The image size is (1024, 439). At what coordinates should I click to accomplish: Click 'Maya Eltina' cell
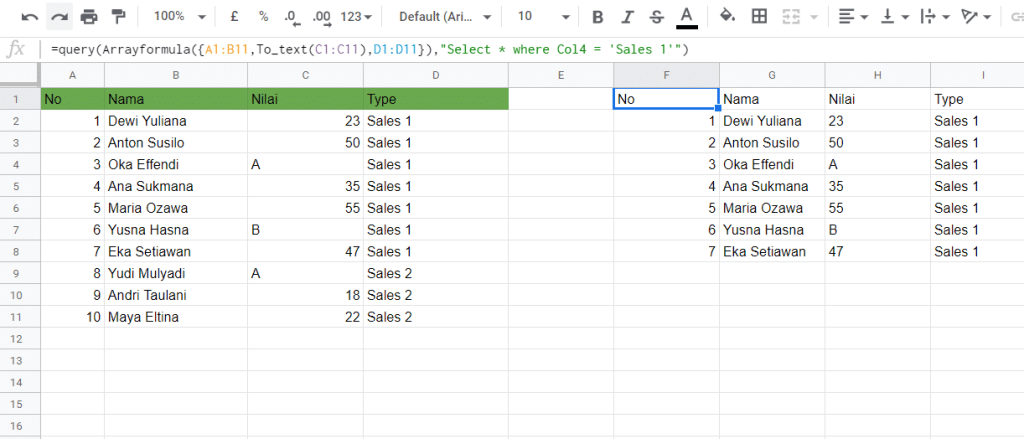[x=176, y=317]
